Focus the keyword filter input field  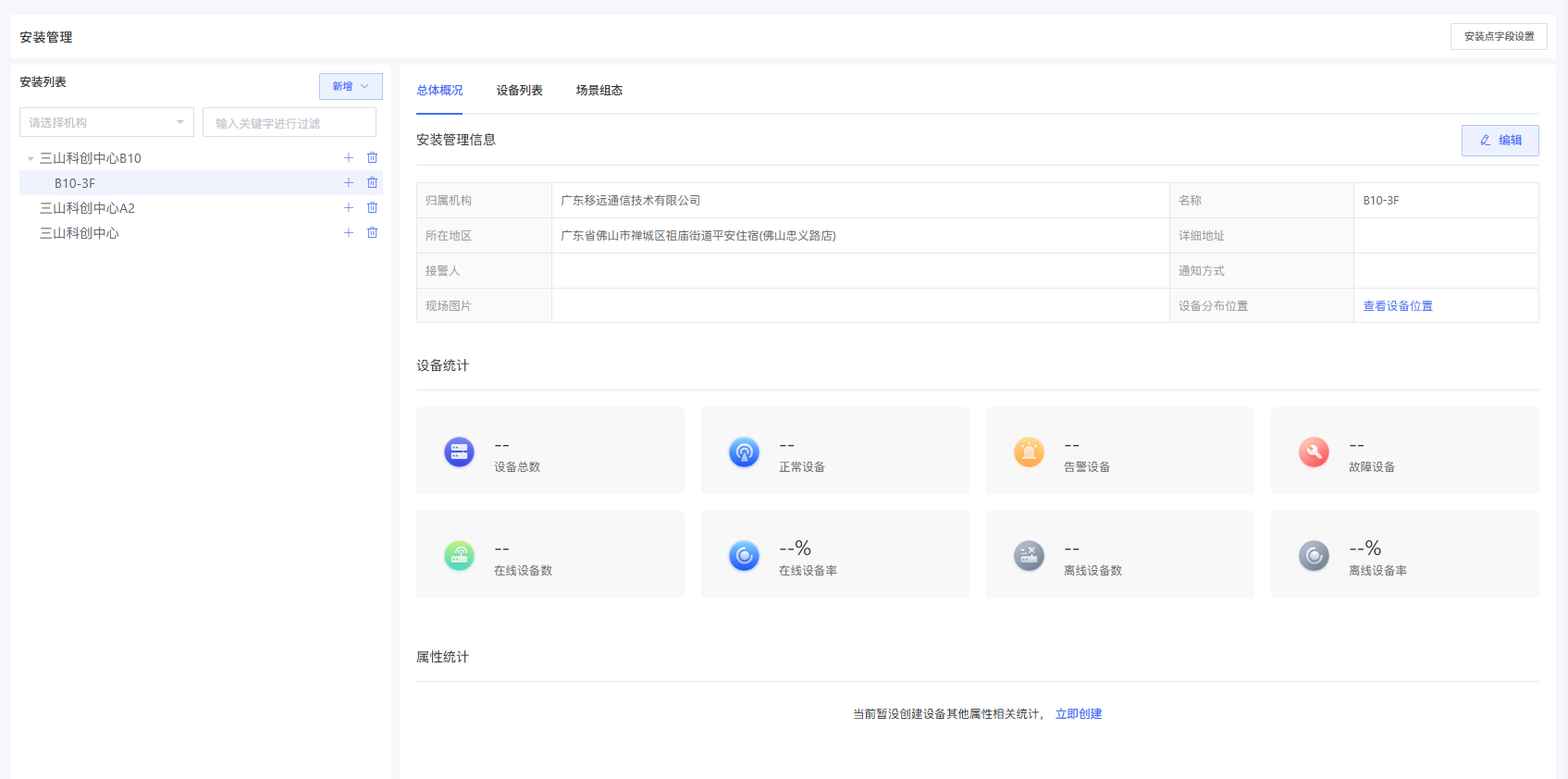289,123
